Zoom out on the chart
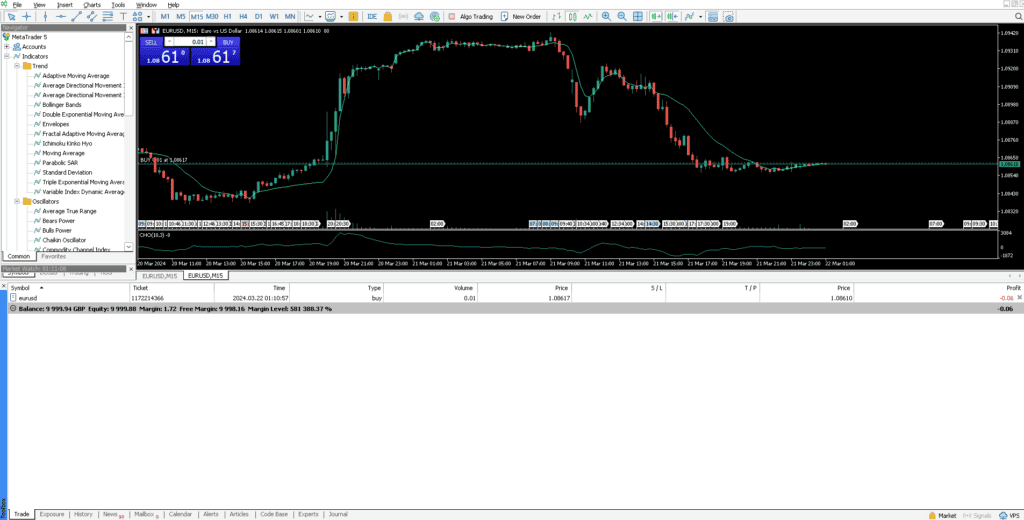Screen dimensions: 1024x520 622,16
